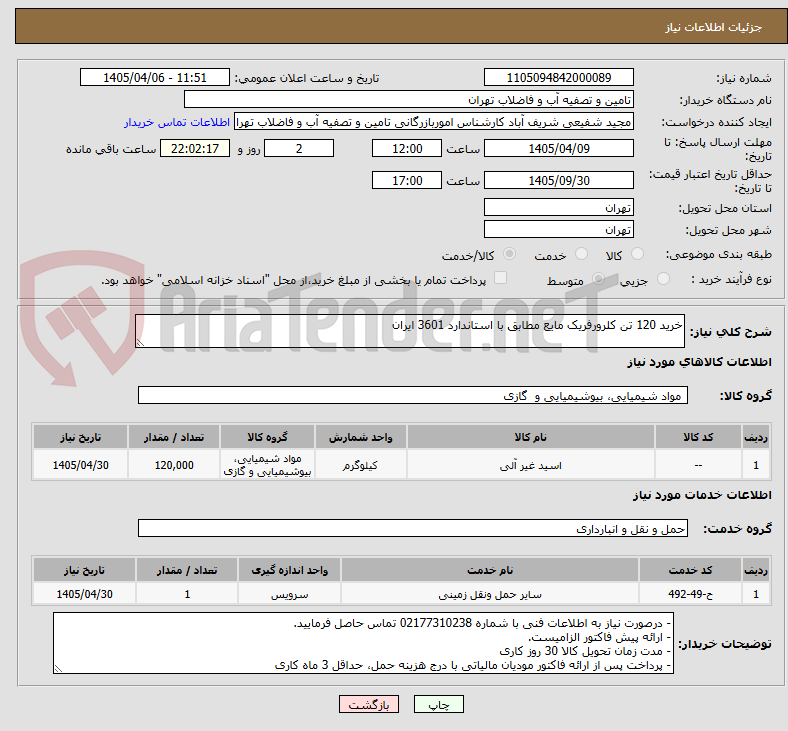The height and width of the screenshot is (731, 788).
Task: Click the اطلاعات کالاهای مورد نیاز heading
Action: tap(699, 362)
